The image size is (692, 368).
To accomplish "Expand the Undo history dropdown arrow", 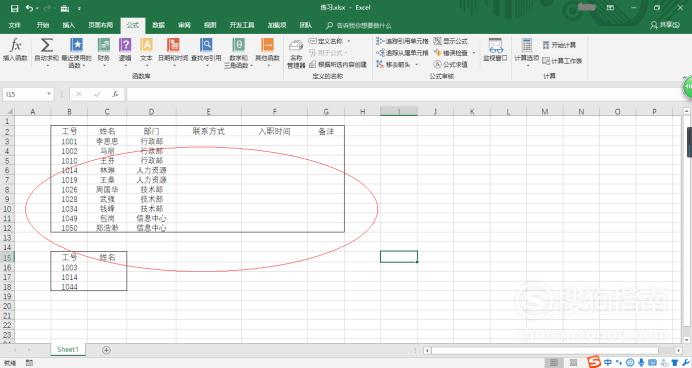I will click(x=37, y=8).
